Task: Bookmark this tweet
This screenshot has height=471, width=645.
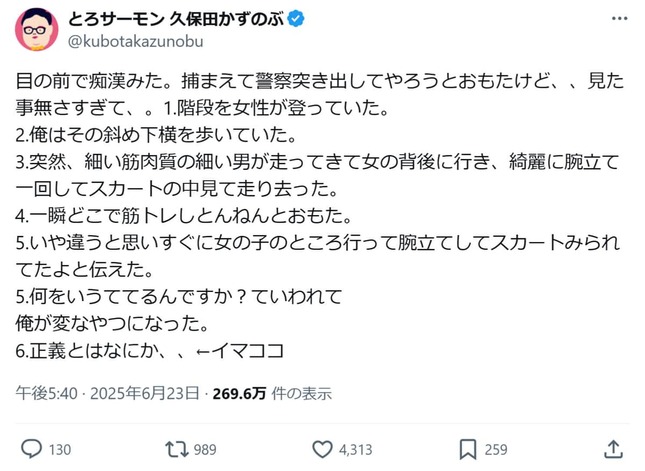Action: click(x=467, y=450)
